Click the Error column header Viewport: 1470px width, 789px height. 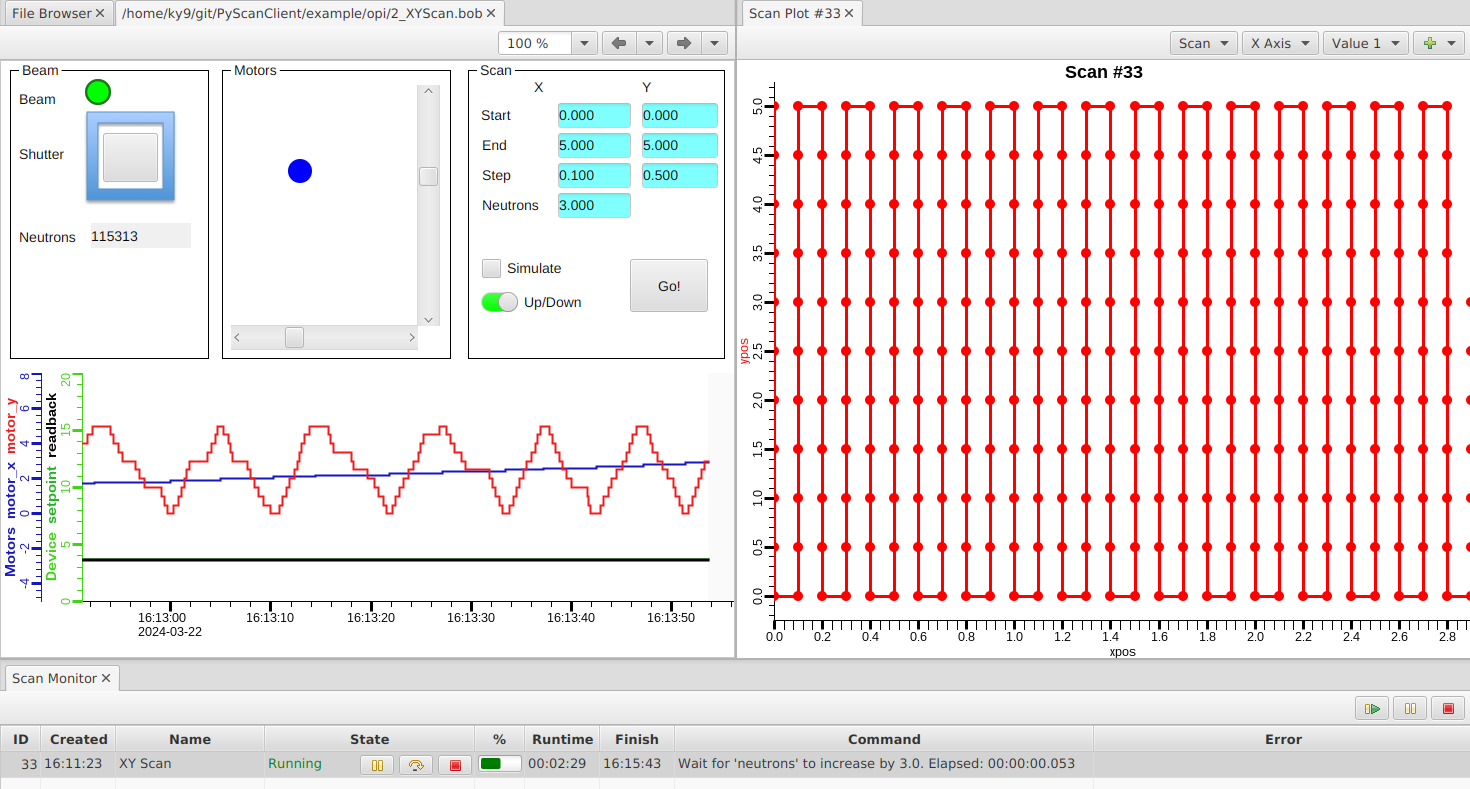tap(1283, 739)
